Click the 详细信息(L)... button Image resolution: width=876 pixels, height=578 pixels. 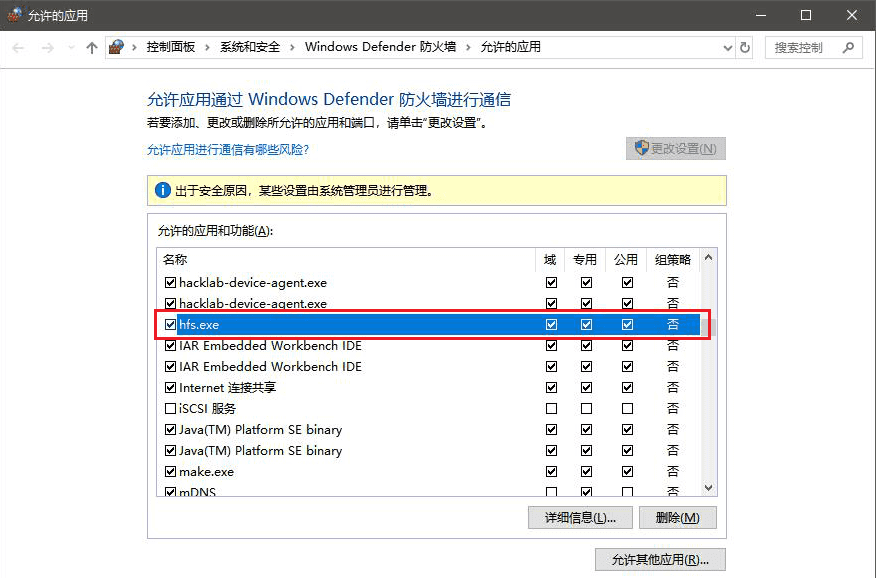(x=580, y=518)
